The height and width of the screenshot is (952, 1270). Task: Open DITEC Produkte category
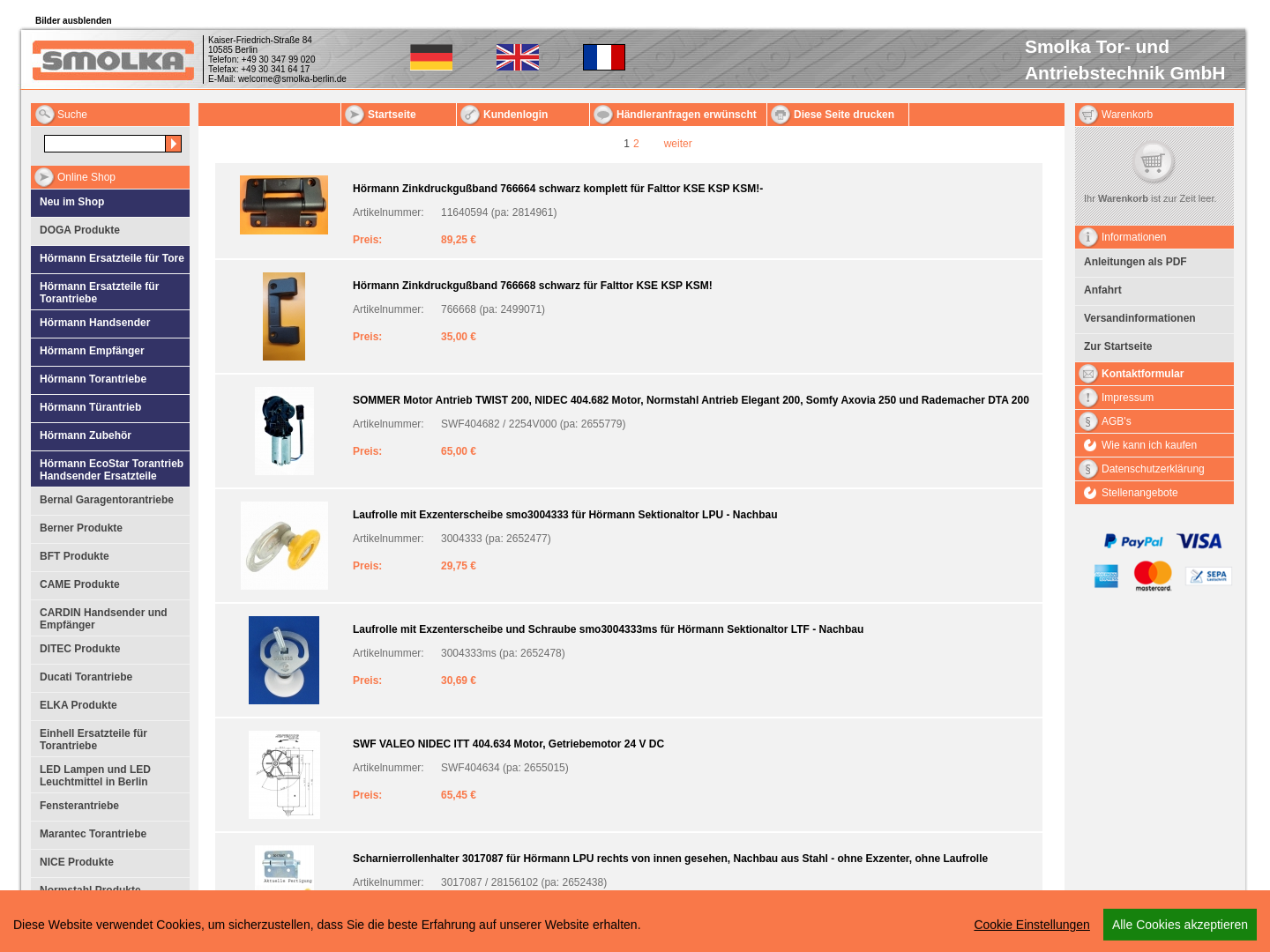pos(110,650)
